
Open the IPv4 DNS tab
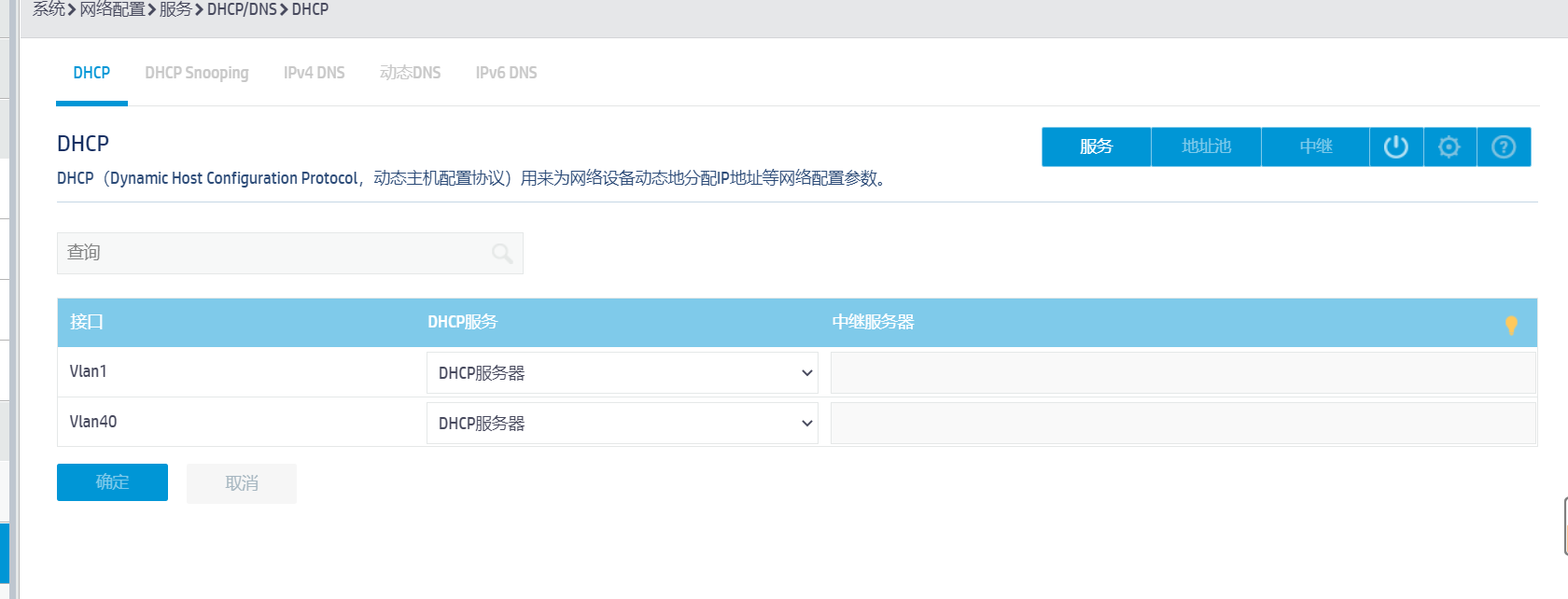[314, 73]
